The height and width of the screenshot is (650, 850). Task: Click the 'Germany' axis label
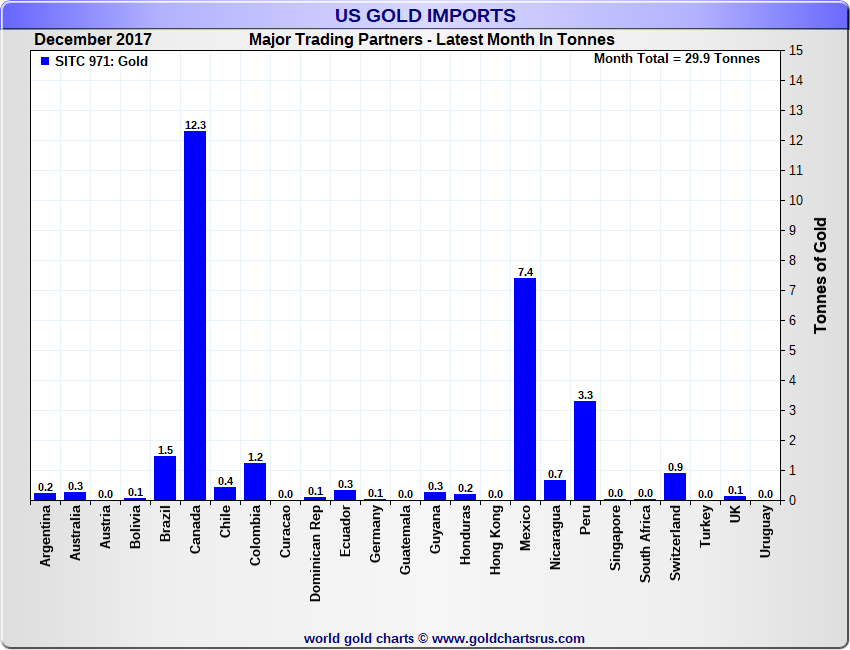coord(376,533)
